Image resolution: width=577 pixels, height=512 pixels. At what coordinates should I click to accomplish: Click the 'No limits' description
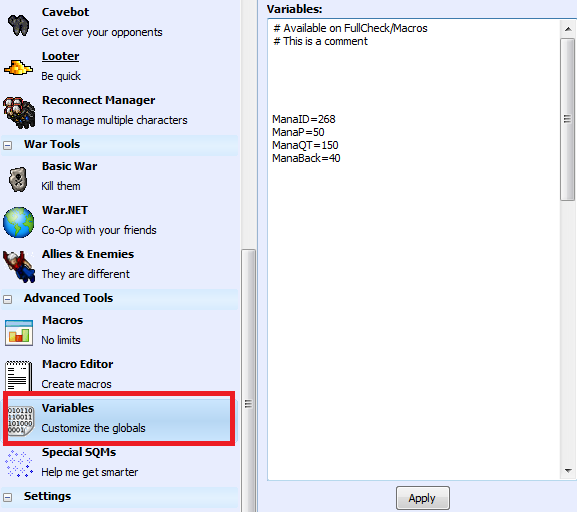coord(61,340)
